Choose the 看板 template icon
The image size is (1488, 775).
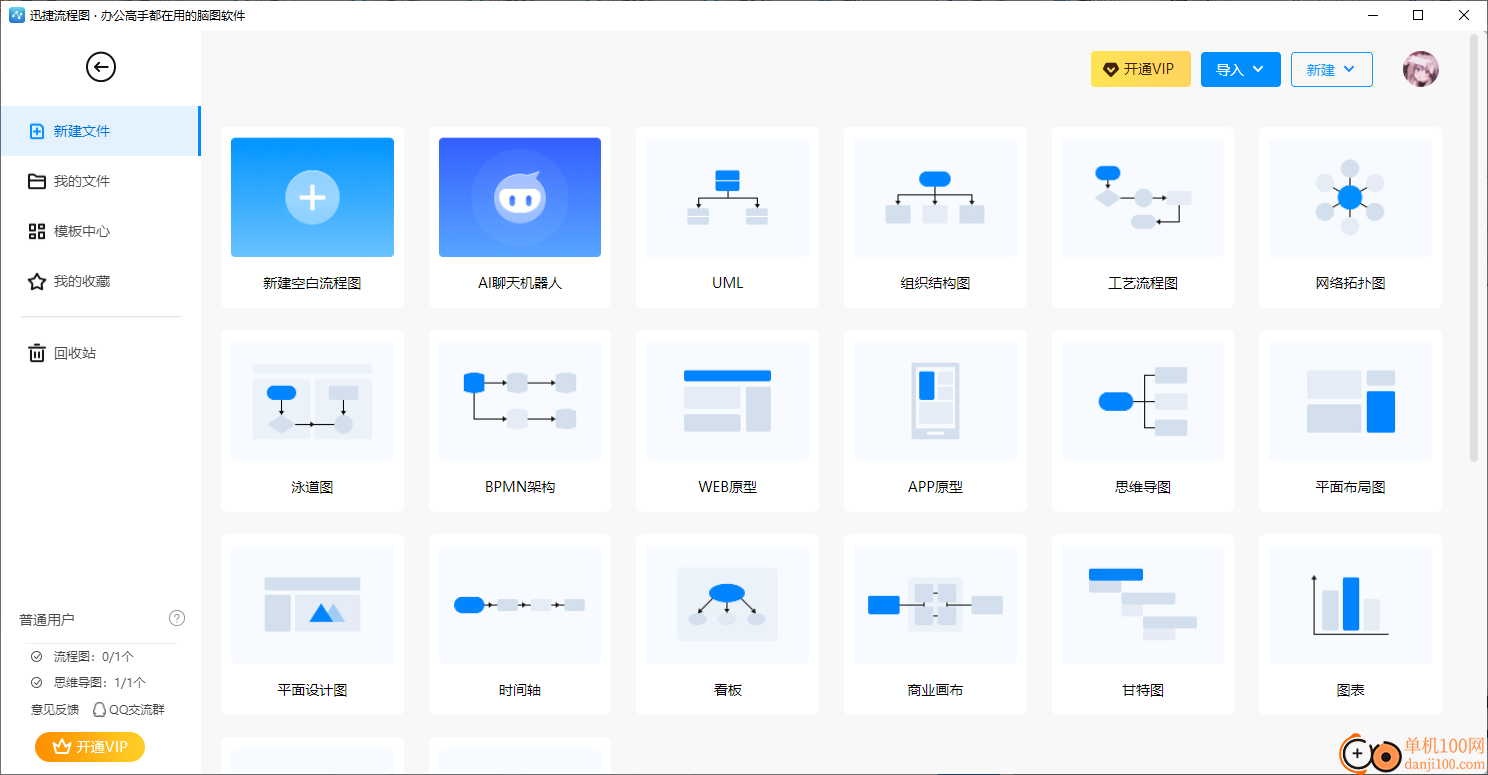(x=727, y=604)
